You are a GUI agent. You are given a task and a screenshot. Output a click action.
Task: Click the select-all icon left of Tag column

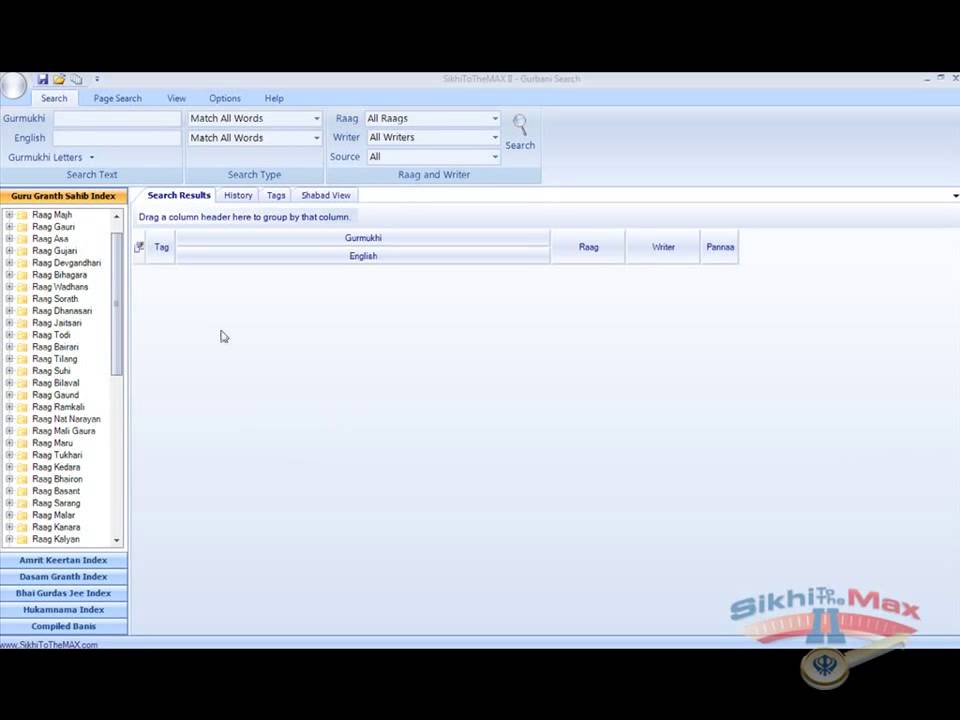[139, 247]
